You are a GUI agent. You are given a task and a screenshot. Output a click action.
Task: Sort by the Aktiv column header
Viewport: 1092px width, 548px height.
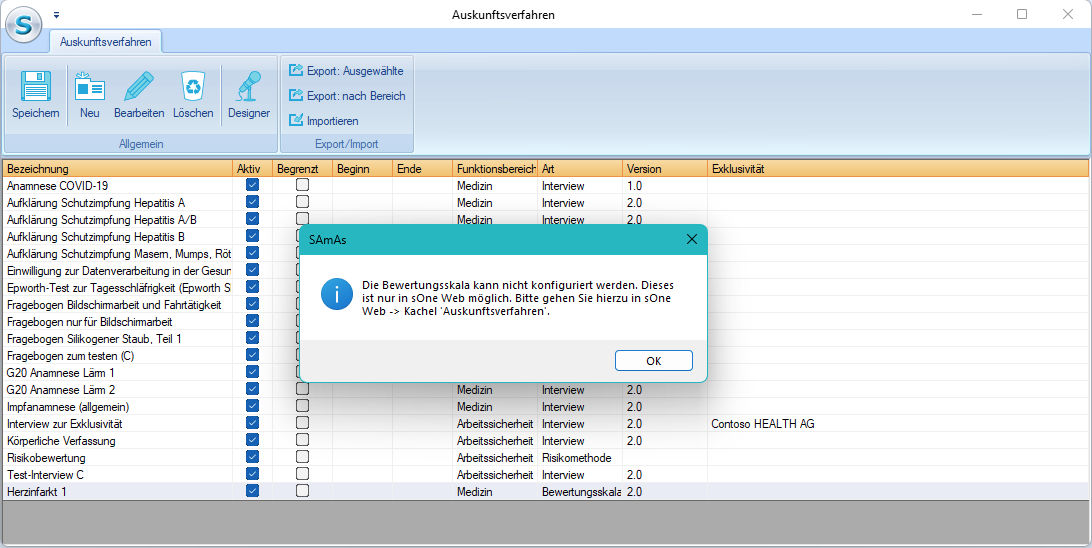tap(253, 169)
